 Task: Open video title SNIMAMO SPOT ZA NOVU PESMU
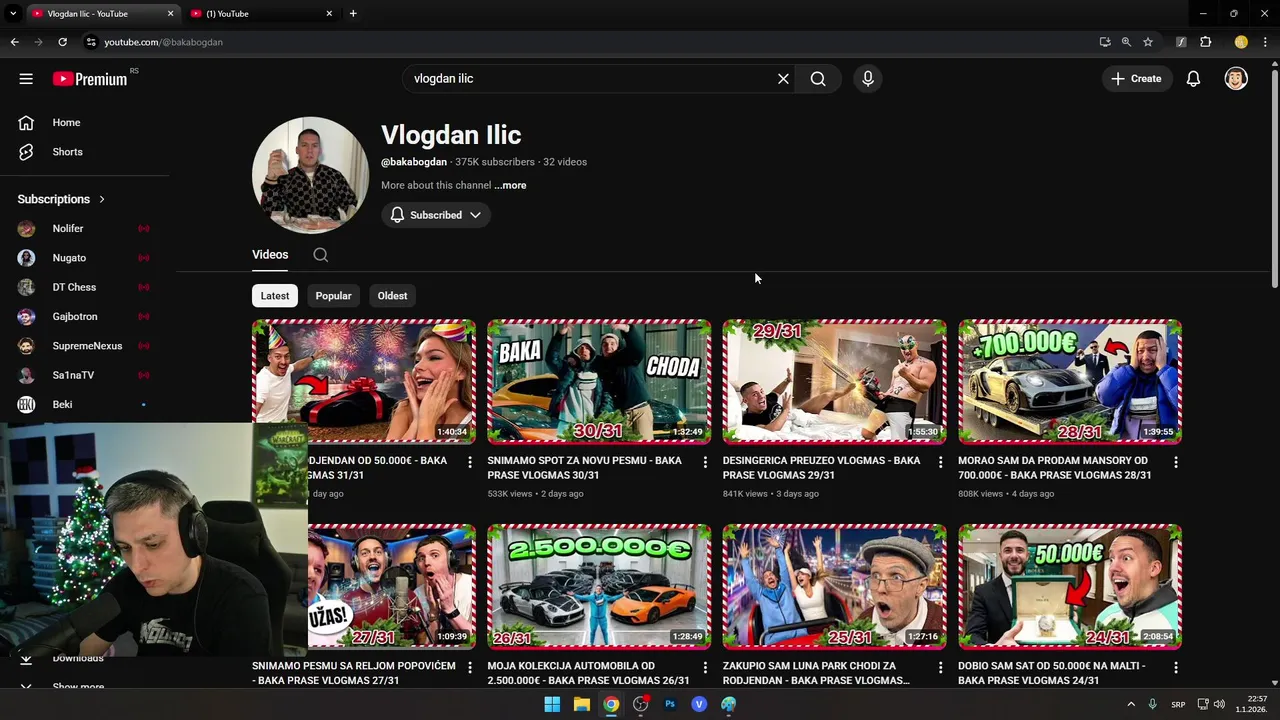(585, 468)
